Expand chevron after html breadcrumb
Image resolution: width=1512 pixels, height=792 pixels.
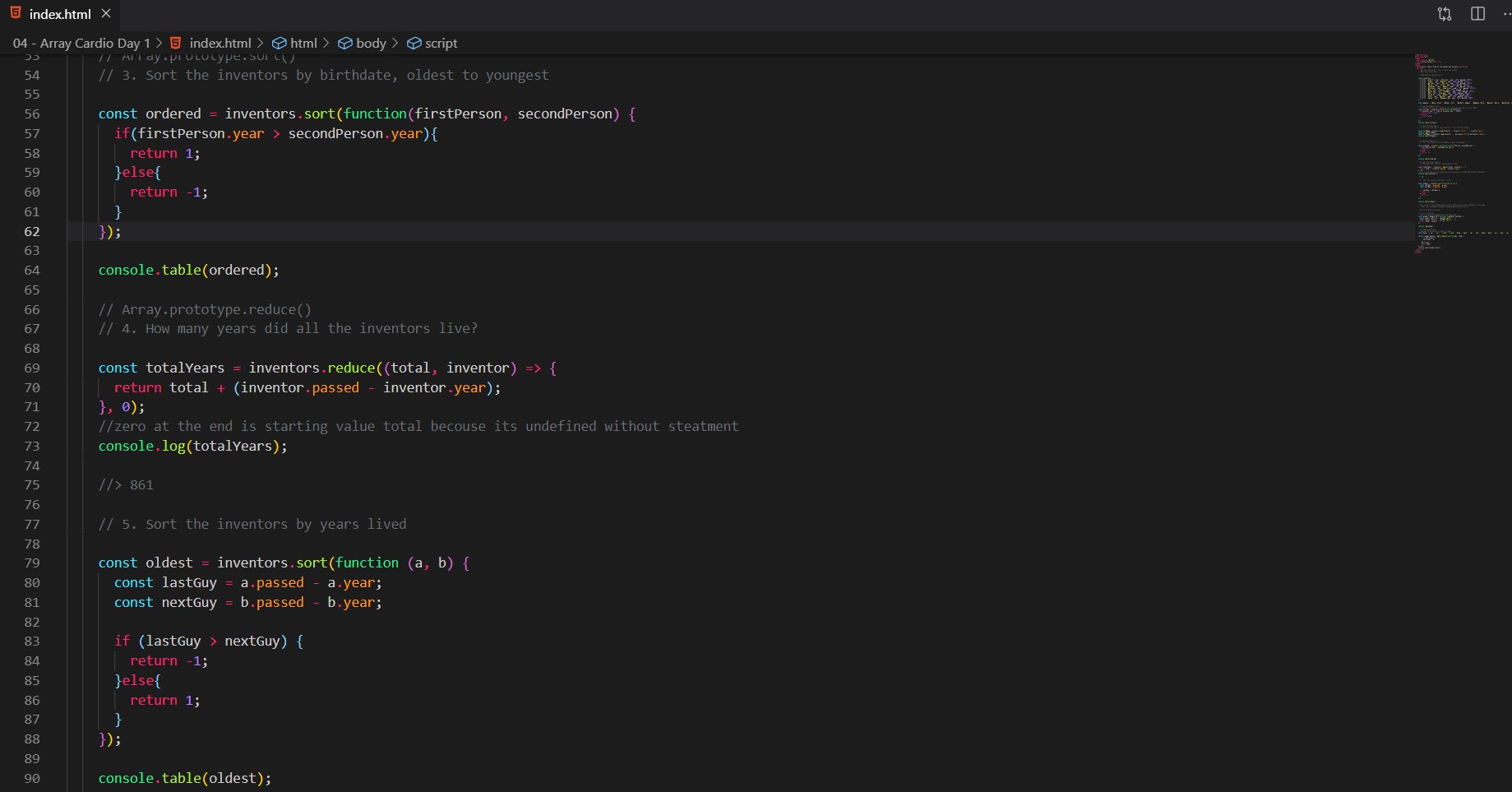[x=326, y=43]
